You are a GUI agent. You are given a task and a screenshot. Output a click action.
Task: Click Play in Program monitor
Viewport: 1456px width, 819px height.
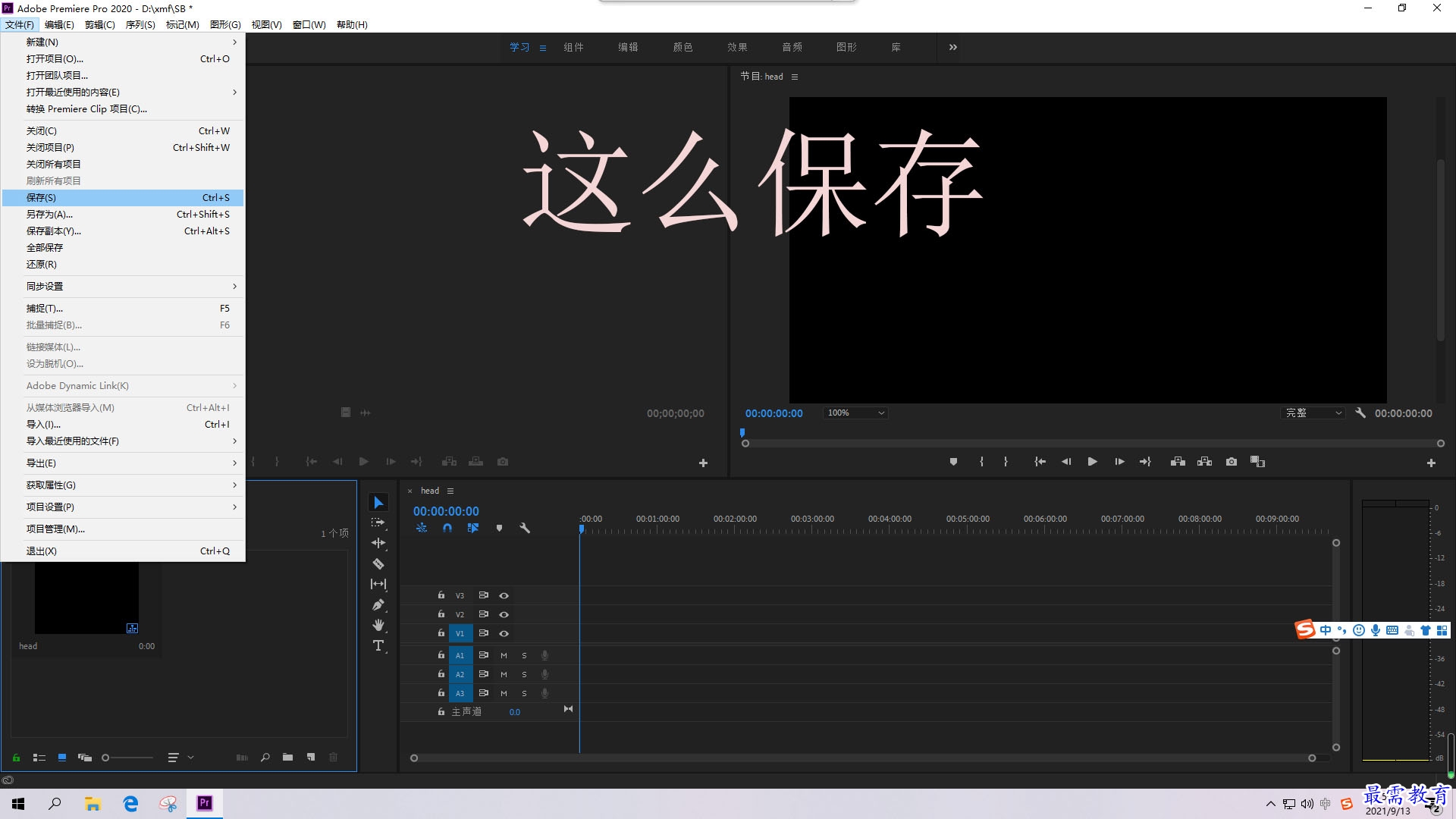[1092, 462]
